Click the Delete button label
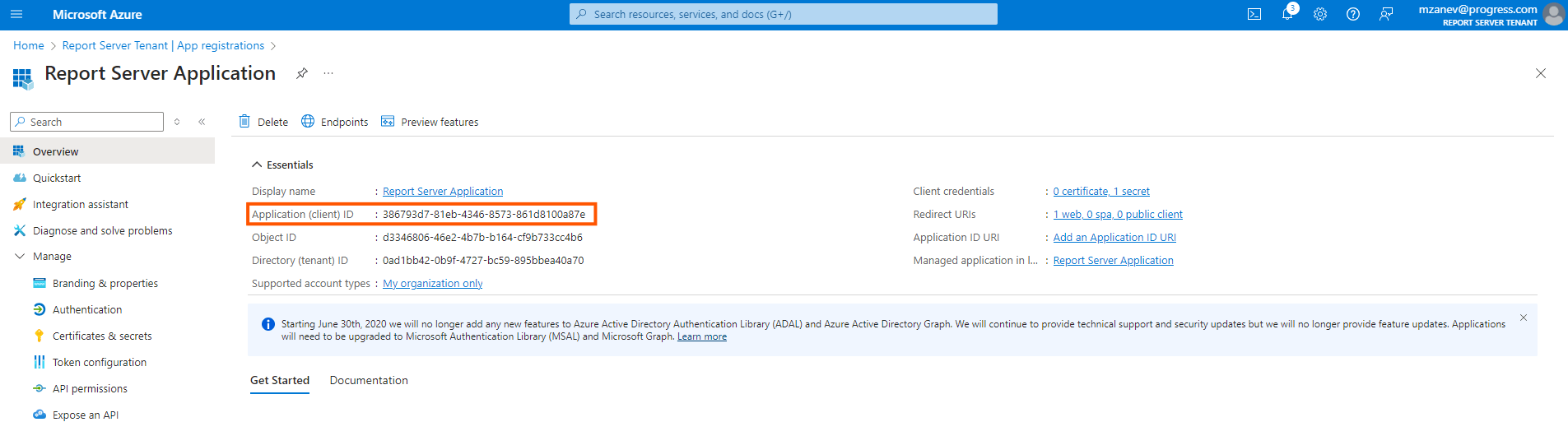The width and height of the screenshot is (1568, 422). (x=272, y=122)
